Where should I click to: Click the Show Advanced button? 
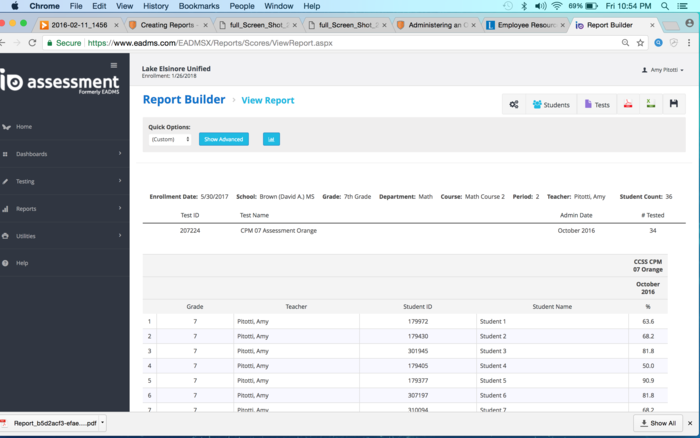223,139
